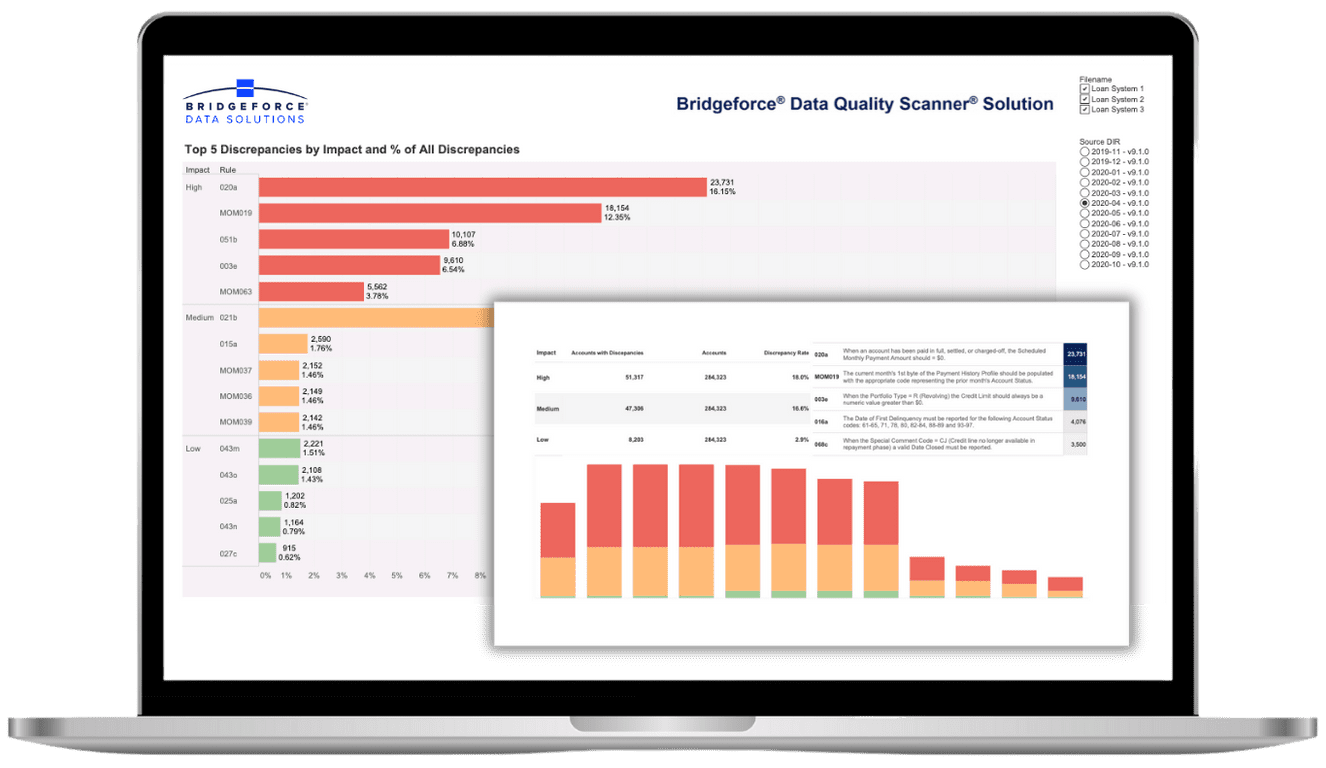This screenshot has height=768, width=1326.
Task: Click the "47,306" value in the Medium row
Action: 633,409
